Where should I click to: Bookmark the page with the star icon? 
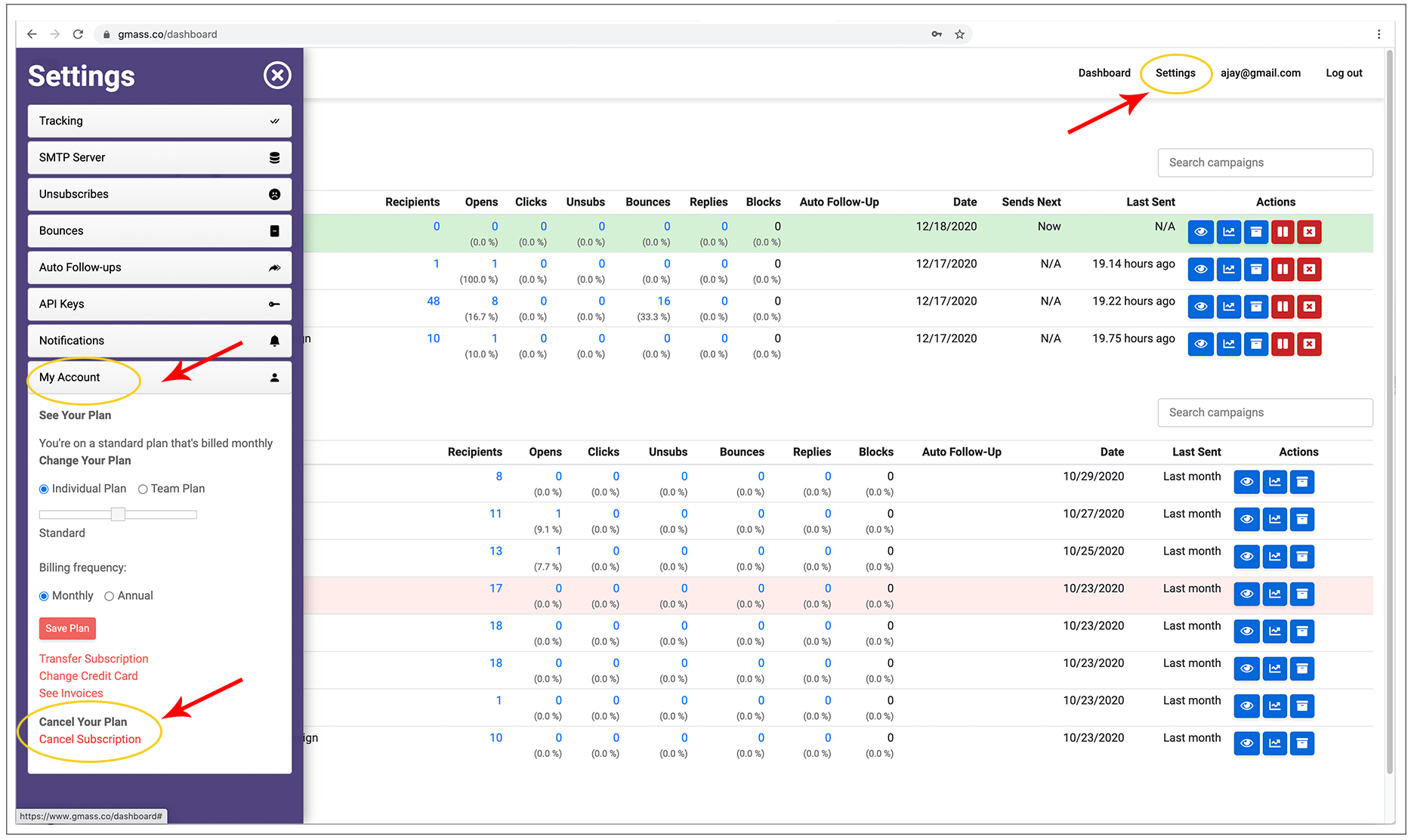click(959, 34)
